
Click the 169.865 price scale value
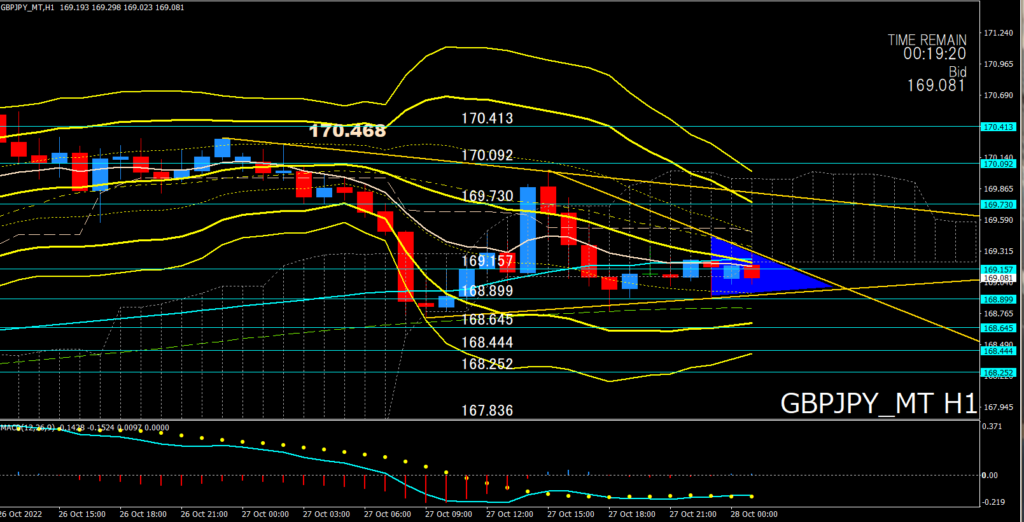pyautogui.click(x=999, y=189)
